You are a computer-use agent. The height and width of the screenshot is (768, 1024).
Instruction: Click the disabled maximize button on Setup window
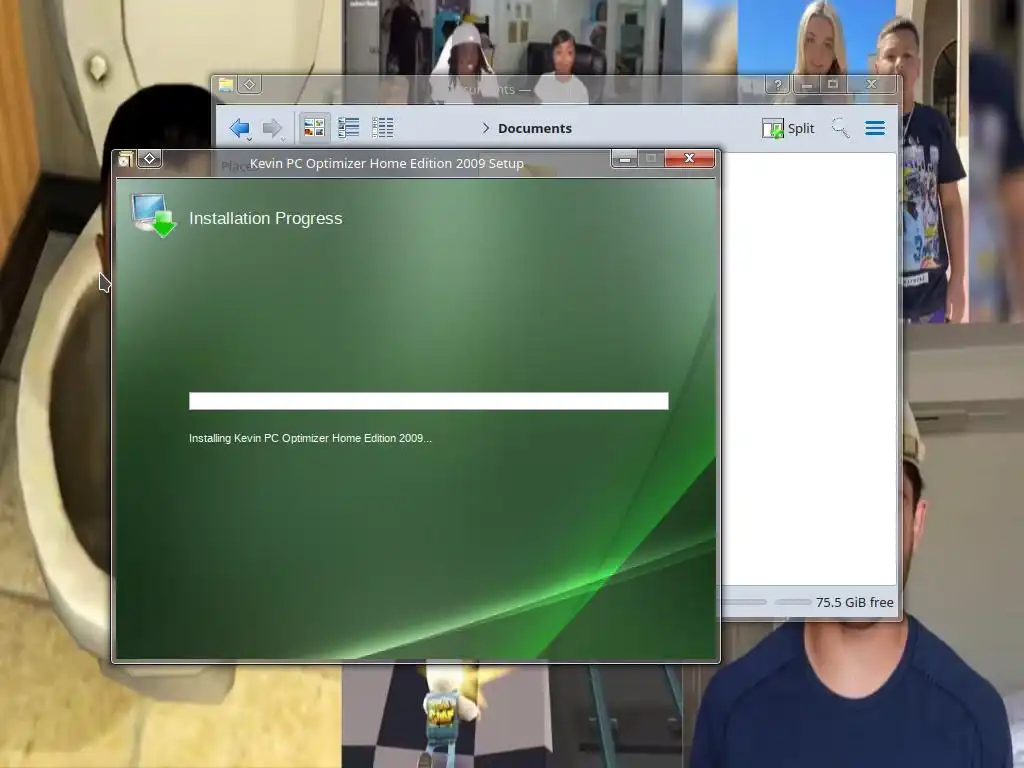pyautogui.click(x=651, y=159)
